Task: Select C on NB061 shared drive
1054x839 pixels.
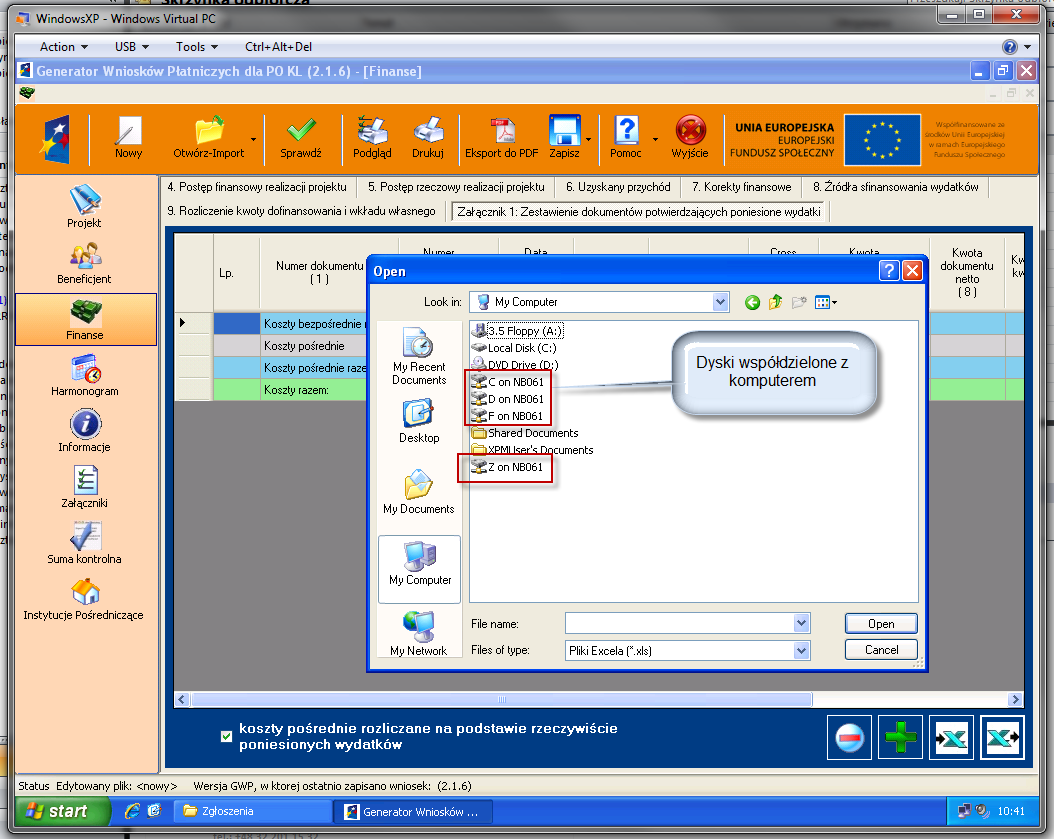Action: click(508, 382)
